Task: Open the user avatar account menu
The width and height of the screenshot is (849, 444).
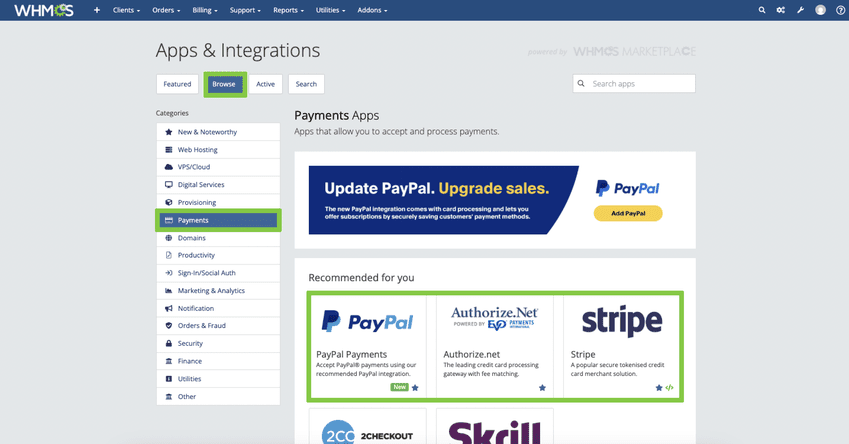Action: point(820,10)
